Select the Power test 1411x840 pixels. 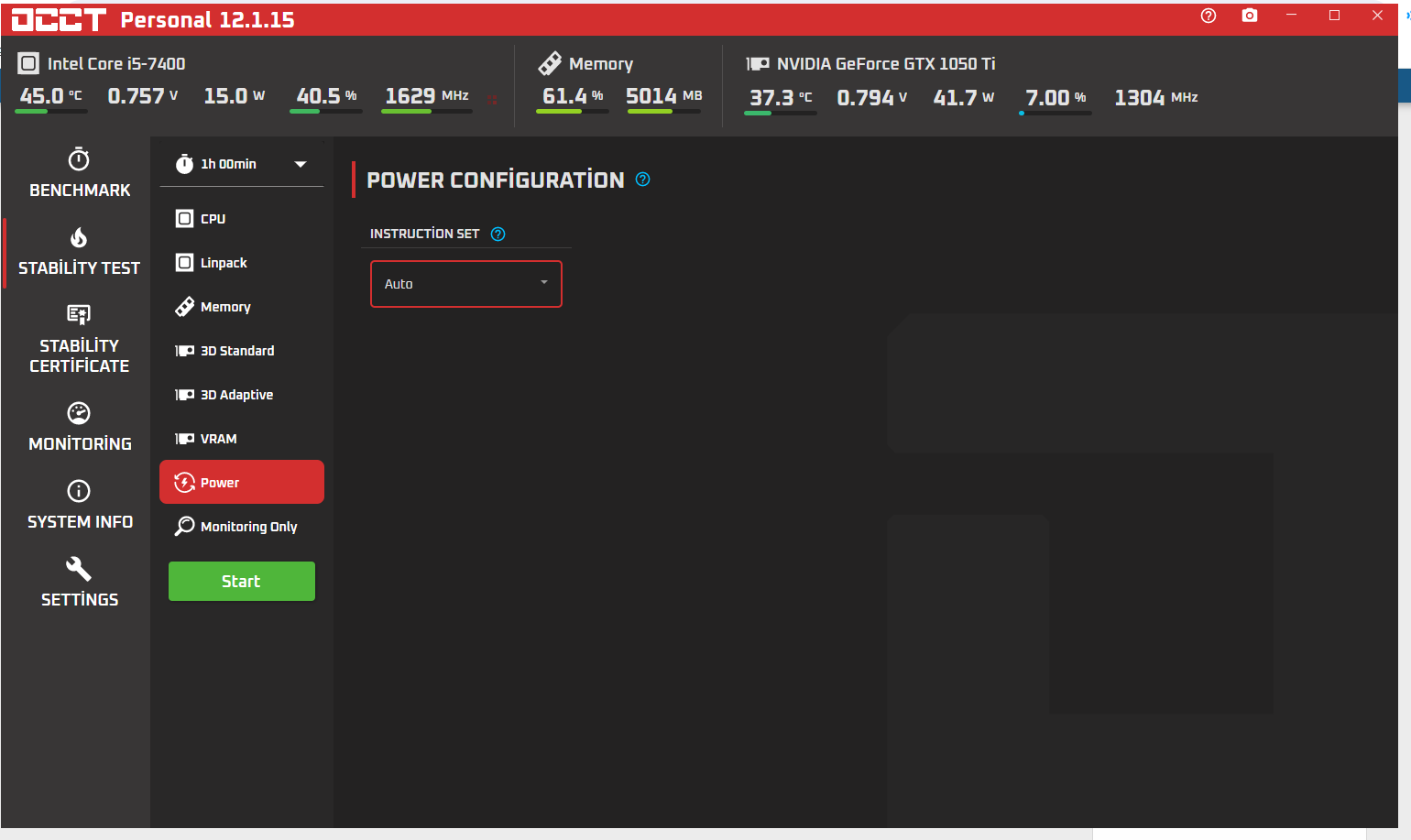pyautogui.click(x=242, y=482)
